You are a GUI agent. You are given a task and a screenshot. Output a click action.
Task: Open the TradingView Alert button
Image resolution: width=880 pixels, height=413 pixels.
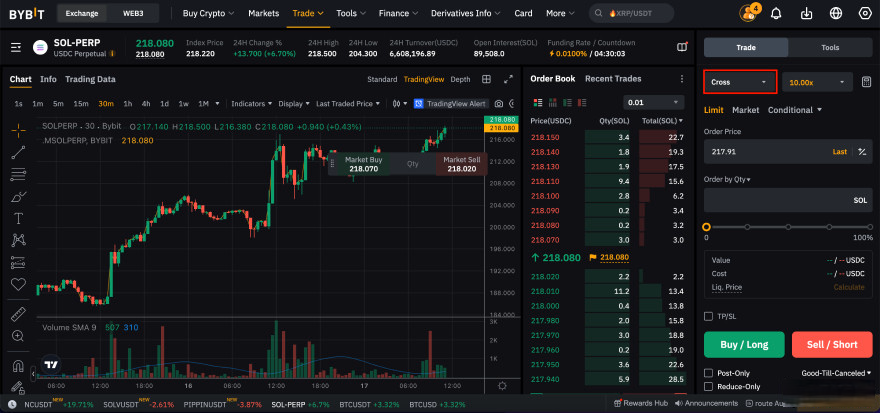click(x=450, y=104)
